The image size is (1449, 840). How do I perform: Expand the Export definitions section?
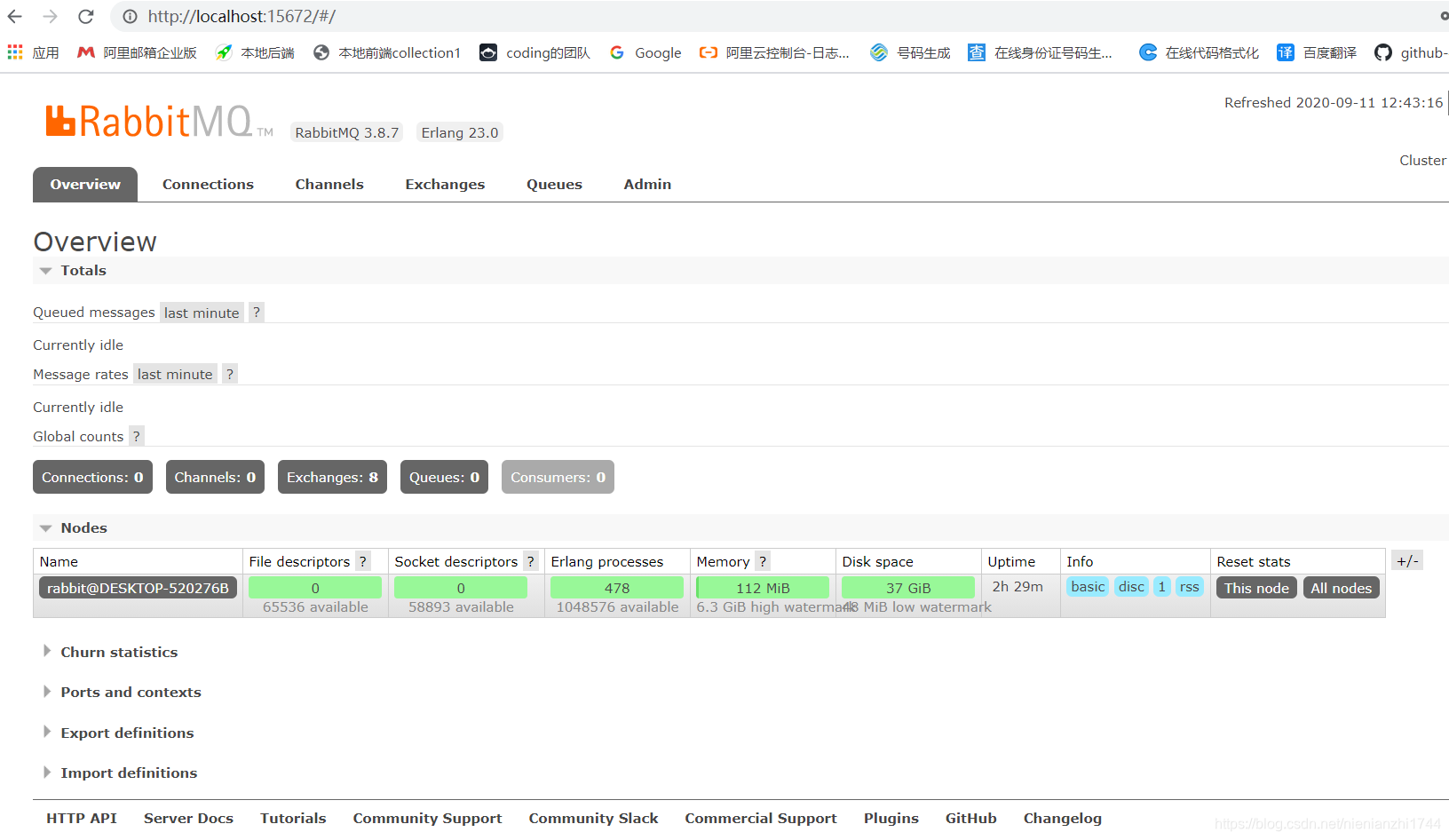click(x=126, y=733)
